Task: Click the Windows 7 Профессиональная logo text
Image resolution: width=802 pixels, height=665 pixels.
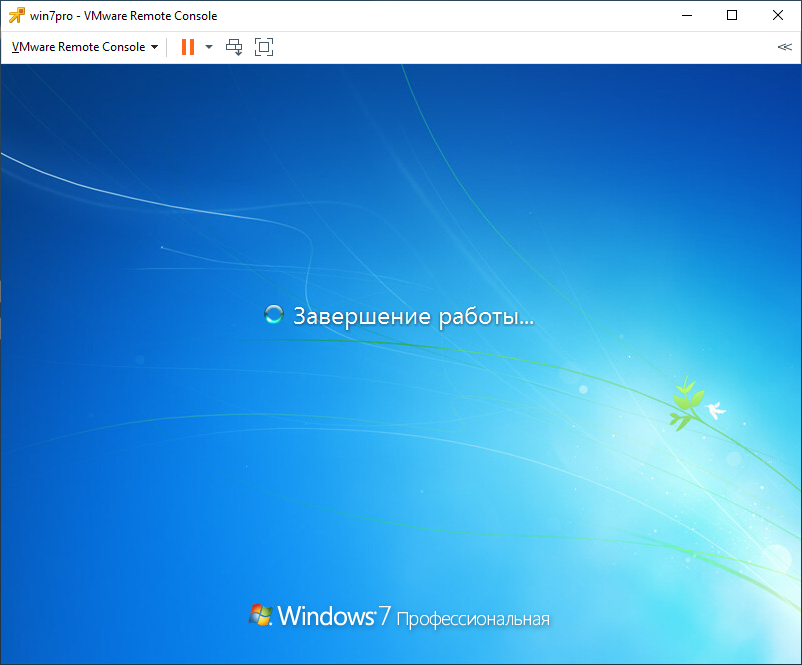Action: [x=399, y=616]
